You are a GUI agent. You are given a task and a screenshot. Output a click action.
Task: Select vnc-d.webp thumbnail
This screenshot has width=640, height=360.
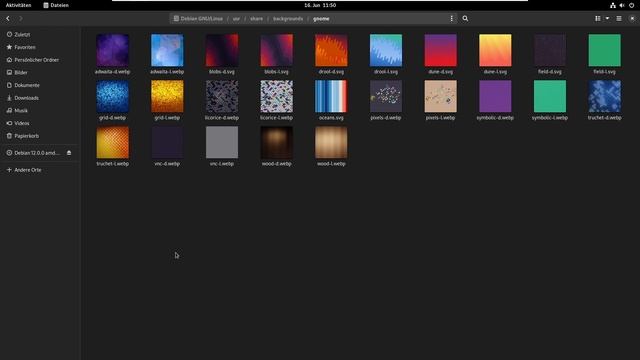point(167,142)
